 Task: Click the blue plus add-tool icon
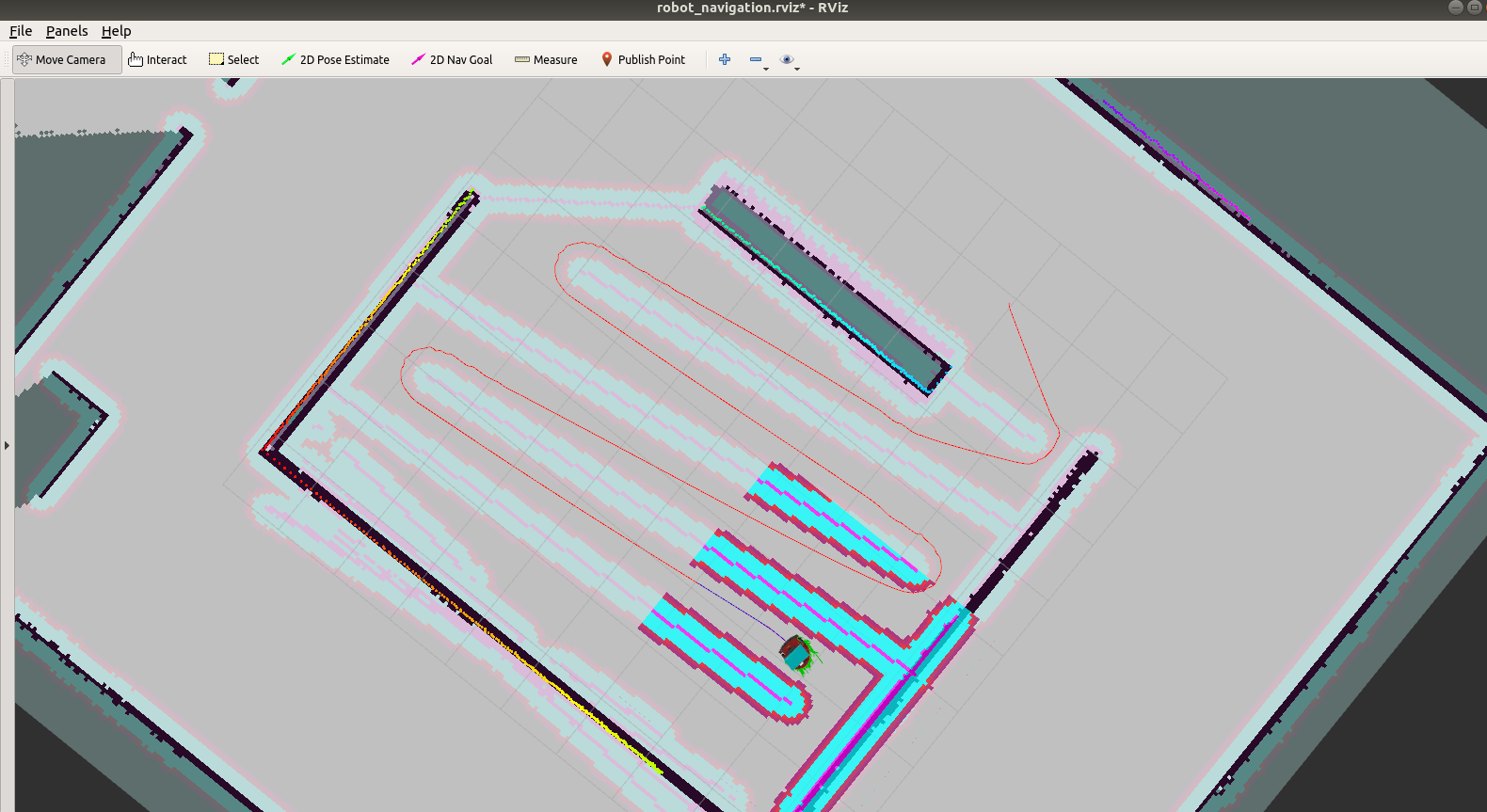725,59
